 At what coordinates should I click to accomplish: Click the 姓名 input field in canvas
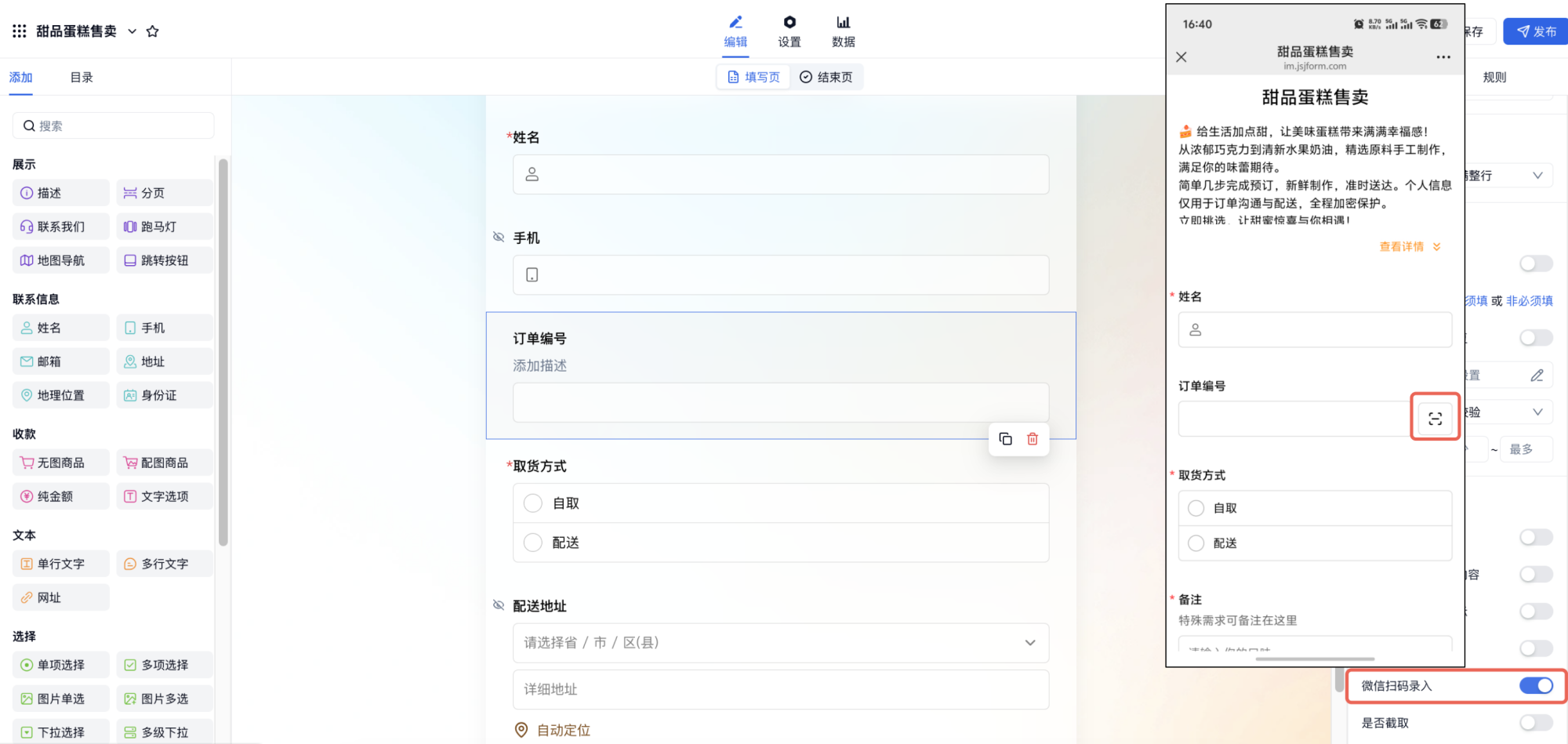point(781,174)
